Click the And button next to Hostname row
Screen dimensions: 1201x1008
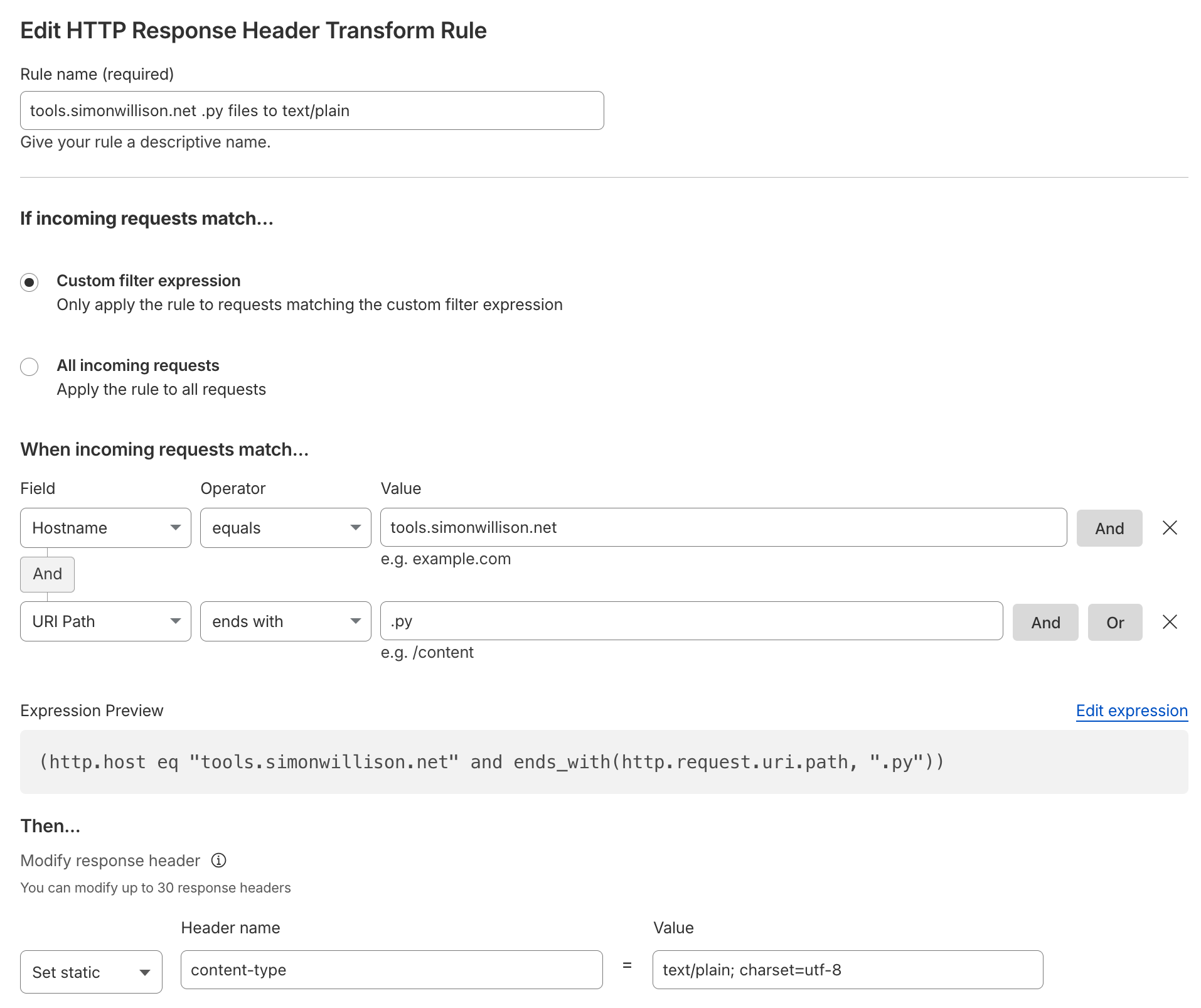click(x=1109, y=528)
